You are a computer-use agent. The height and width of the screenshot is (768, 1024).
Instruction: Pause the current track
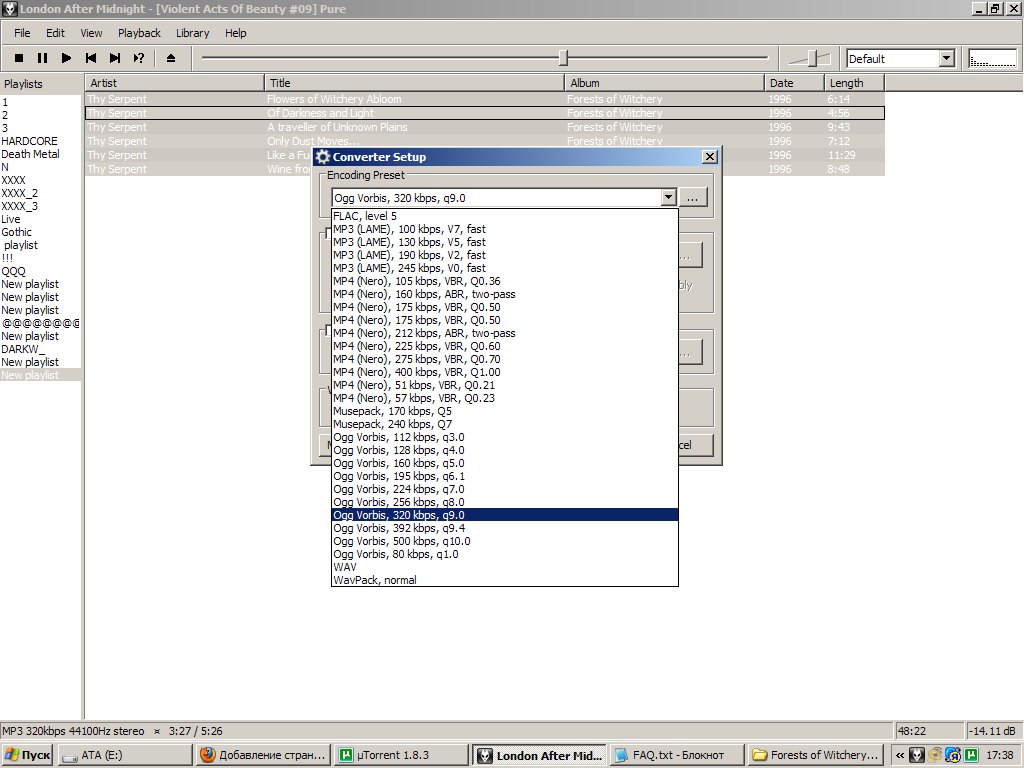(x=42, y=58)
